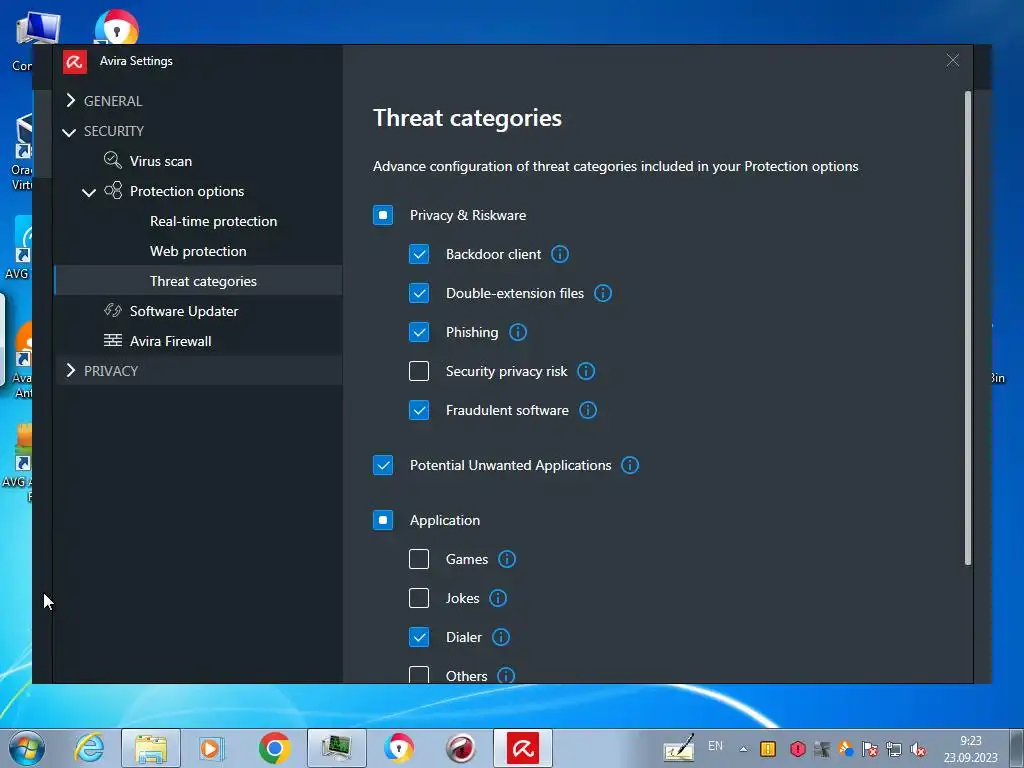The image size is (1024, 768).
Task: Show info for Games category
Action: coord(507,559)
